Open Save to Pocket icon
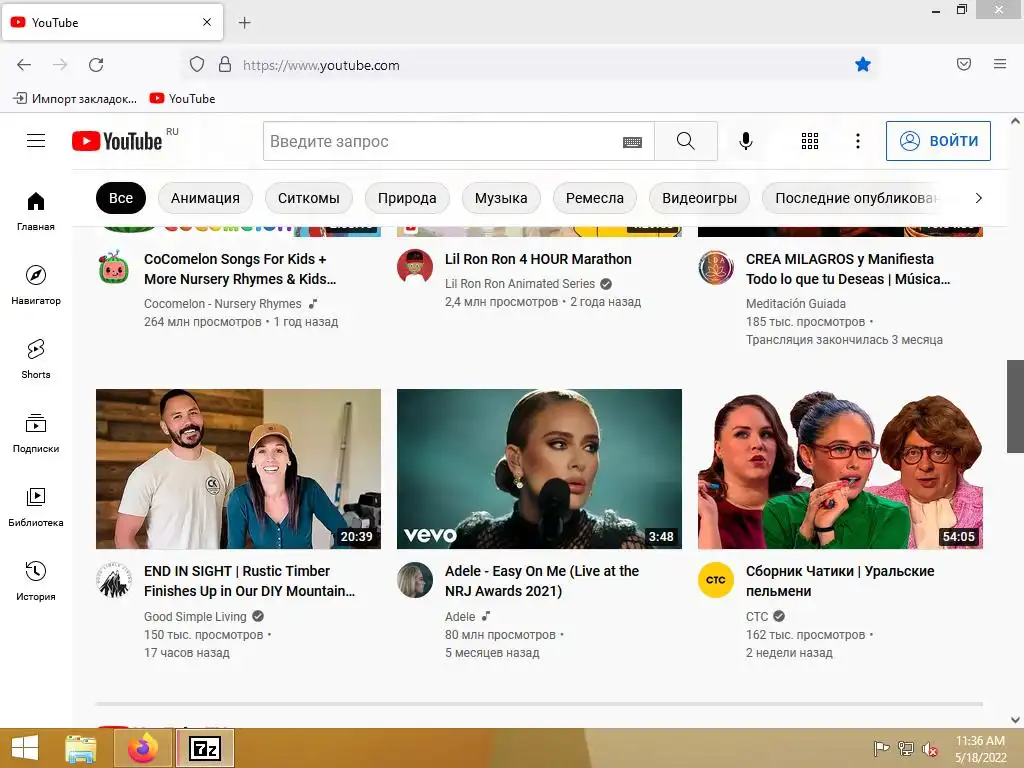1024x768 pixels. pos(964,64)
